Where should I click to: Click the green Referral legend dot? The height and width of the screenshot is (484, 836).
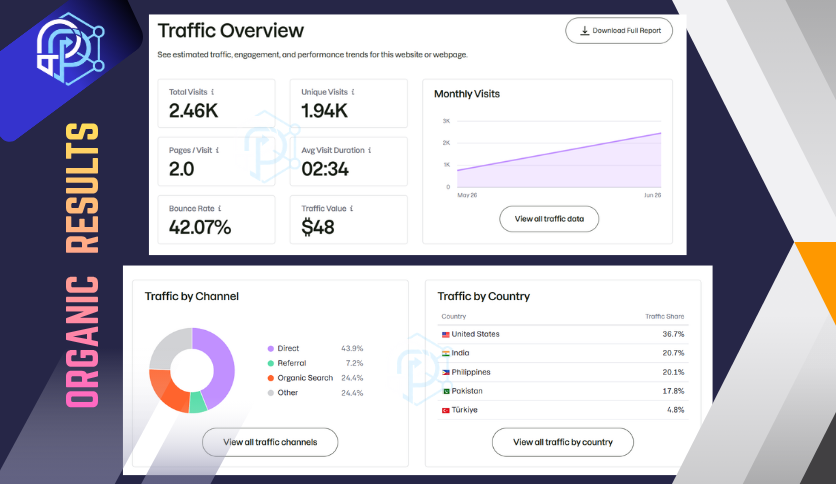click(x=271, y=364)
